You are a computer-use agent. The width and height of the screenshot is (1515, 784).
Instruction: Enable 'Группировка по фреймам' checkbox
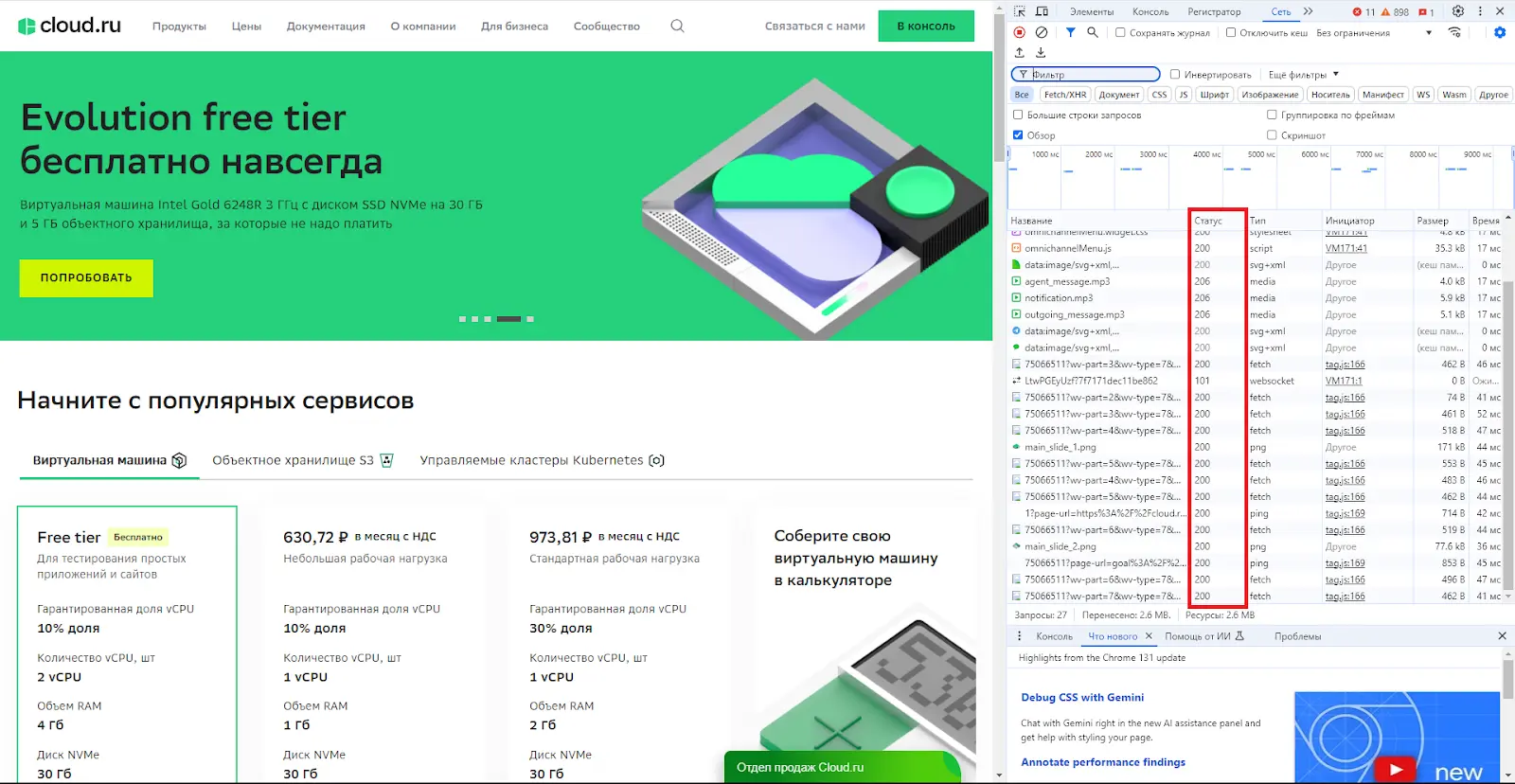coord(1272,115)
